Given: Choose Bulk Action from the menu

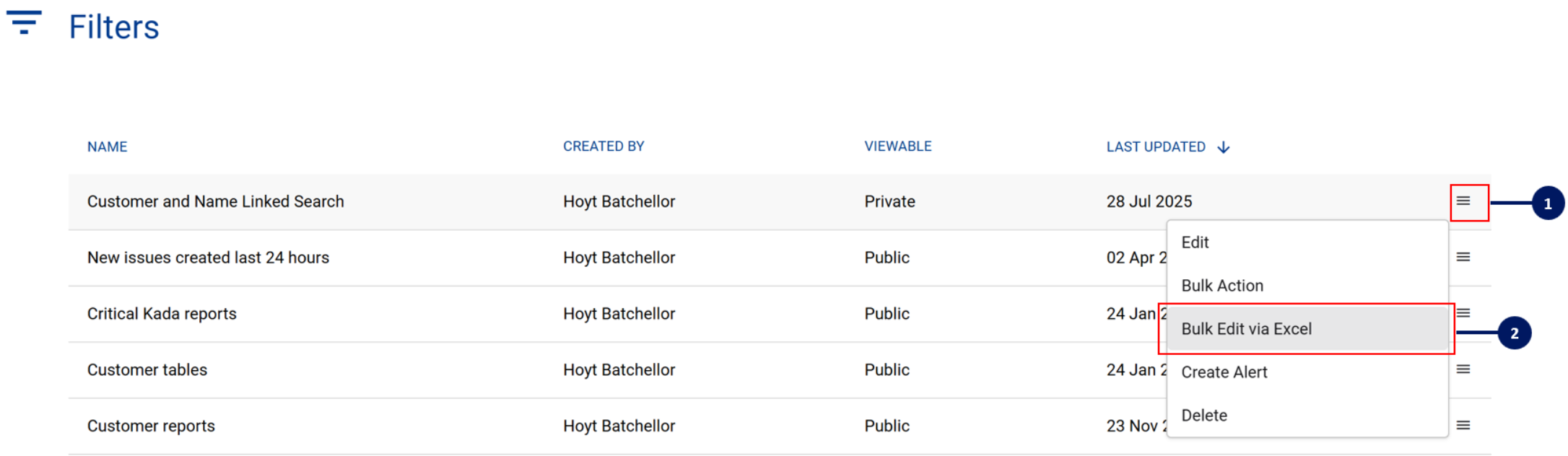Looking at the screenshot, I should click(x=1307, y=286).
